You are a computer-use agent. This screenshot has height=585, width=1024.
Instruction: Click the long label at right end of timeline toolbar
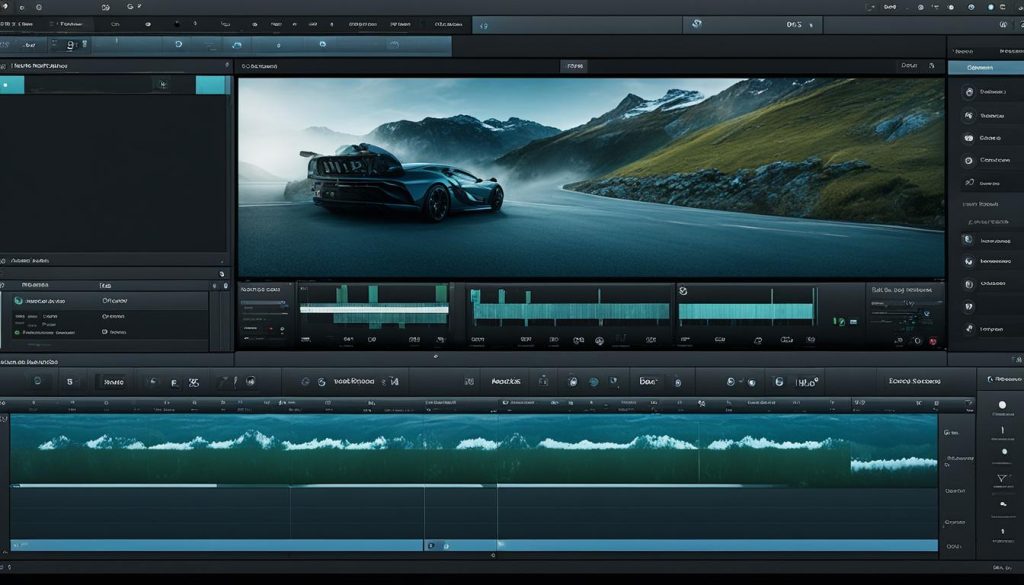(914, 381)
